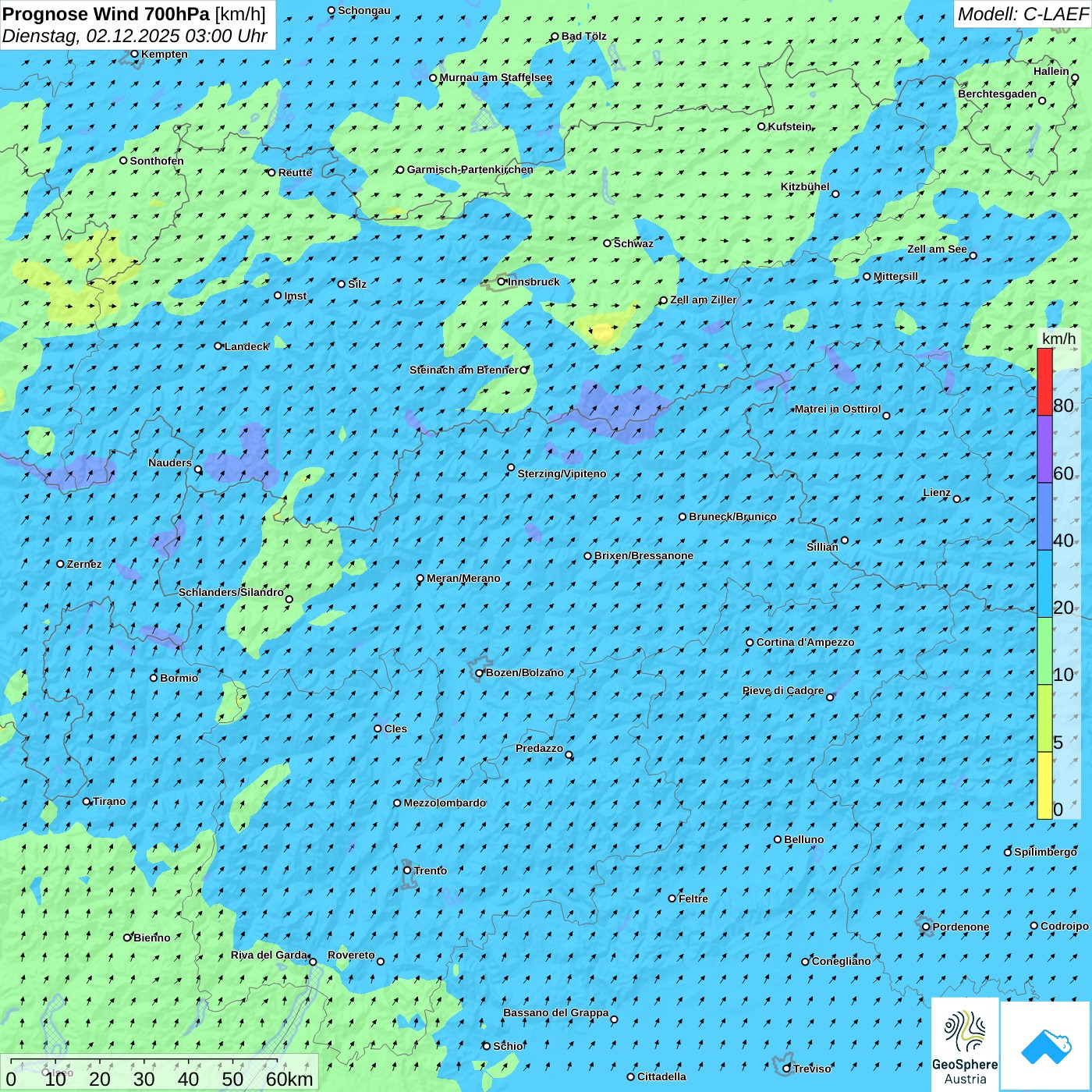Click the Mittersill town label

click(895, 276)
